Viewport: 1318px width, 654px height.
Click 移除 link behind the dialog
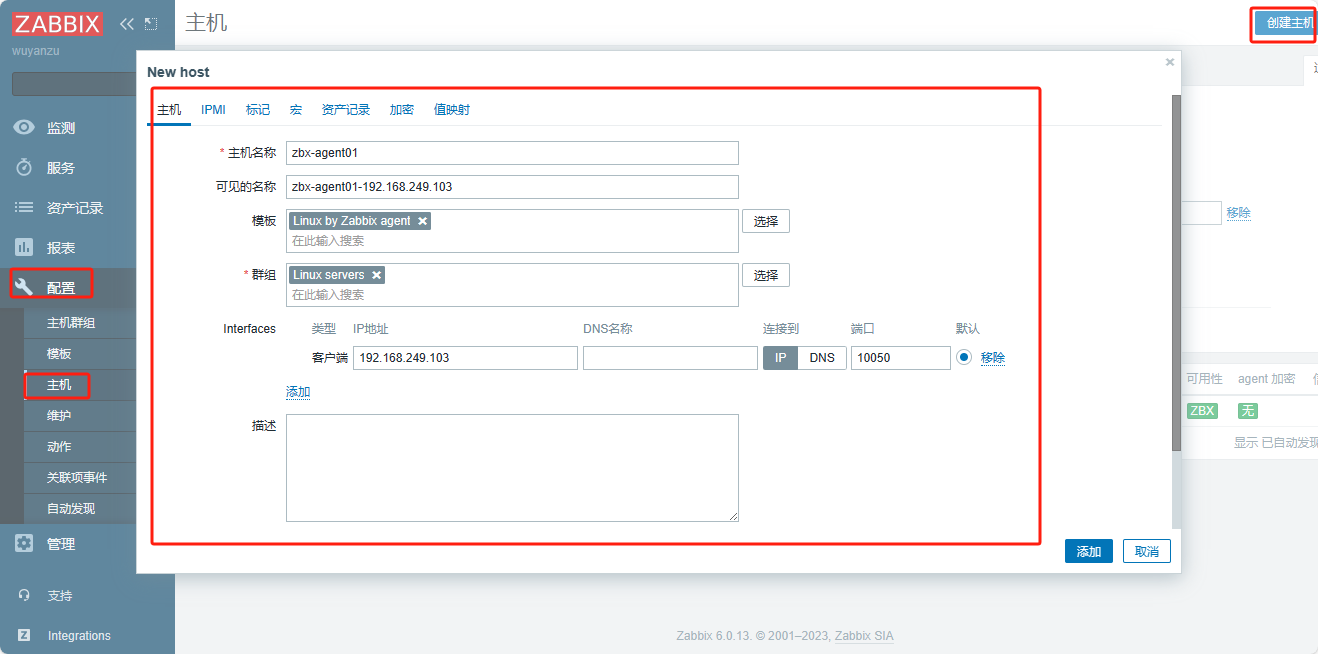(1239, 213)
